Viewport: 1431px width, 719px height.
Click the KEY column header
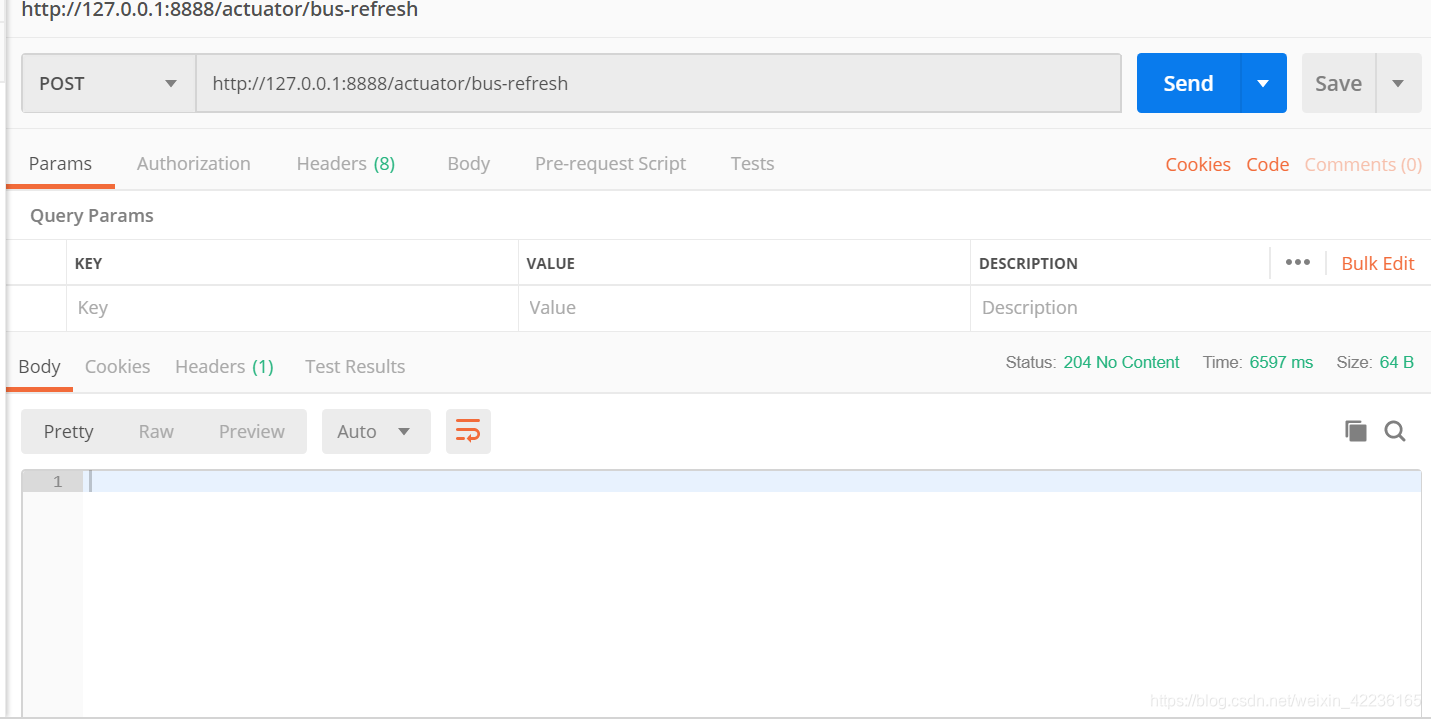pyautogui.click(x=88, y=264)
